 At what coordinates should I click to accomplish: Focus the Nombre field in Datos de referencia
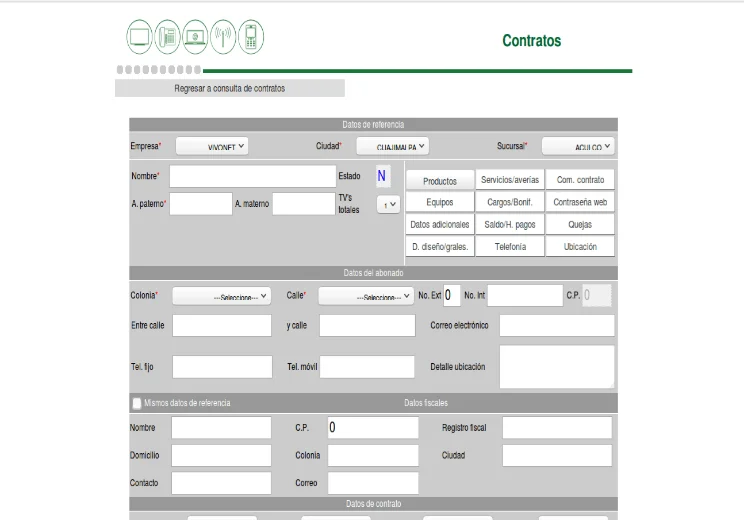253,176
